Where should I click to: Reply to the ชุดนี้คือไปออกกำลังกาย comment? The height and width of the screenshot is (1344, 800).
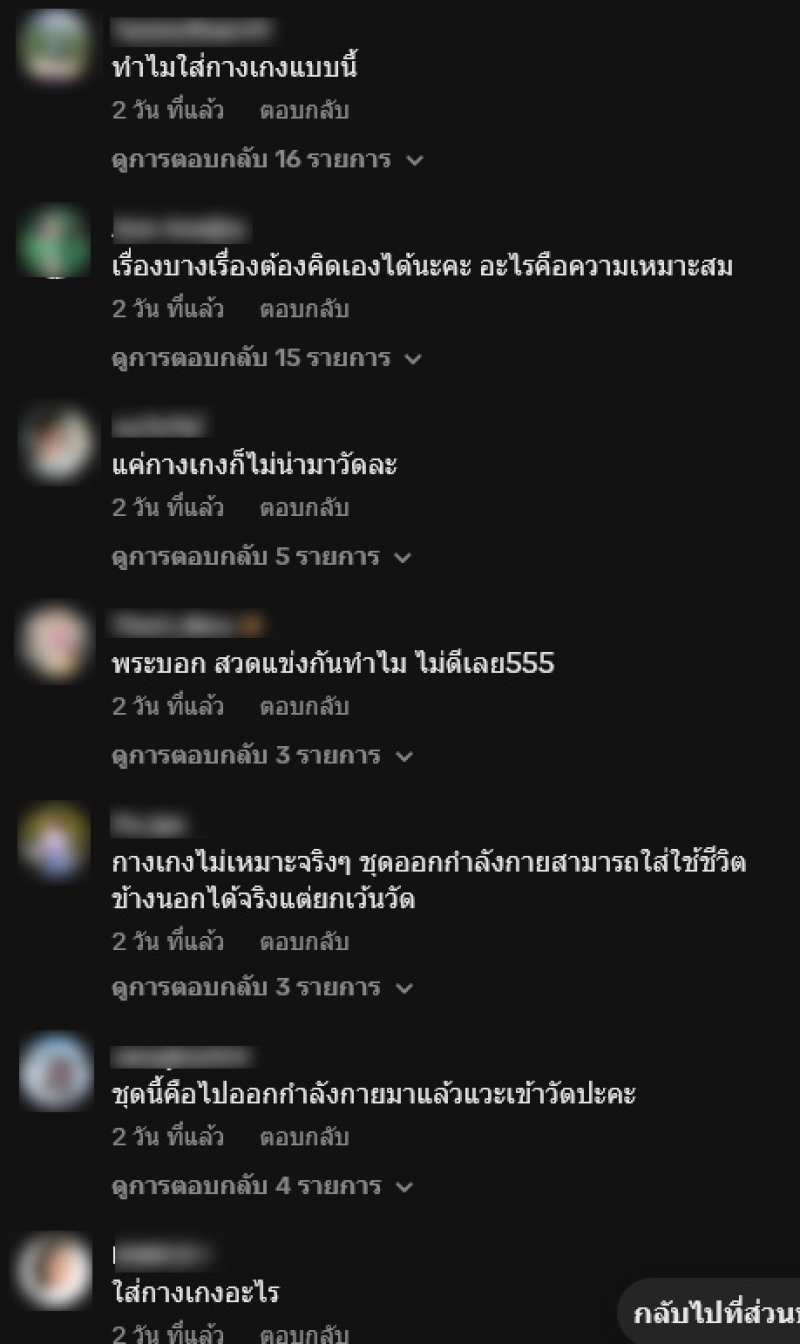point(304,1137)
